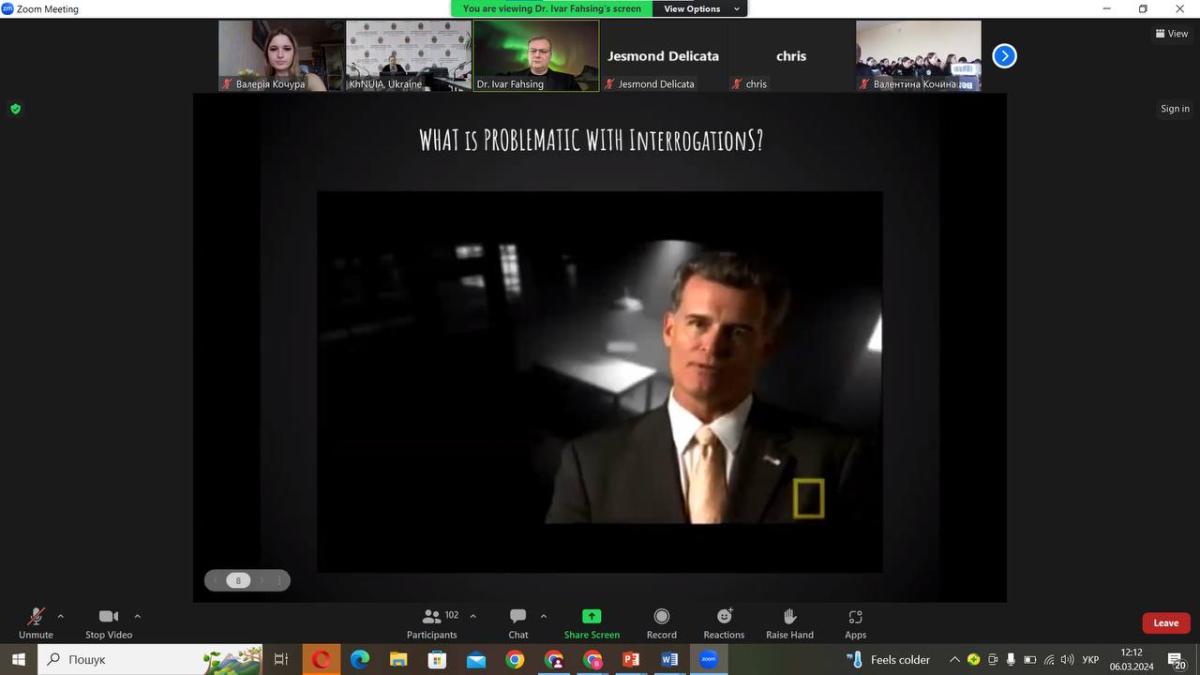The image size is (1200, 675).
Task: Show next participants with right arrow
Action: click(1004, 56)
